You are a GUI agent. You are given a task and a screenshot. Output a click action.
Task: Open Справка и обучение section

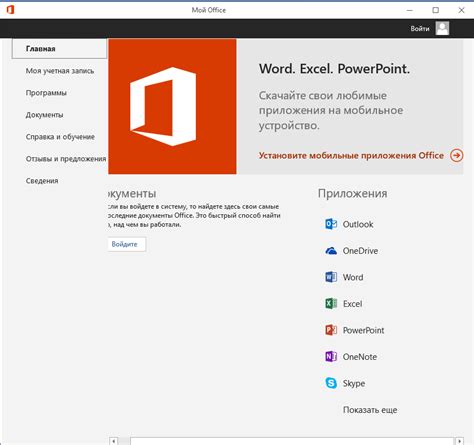(x=60, y=137)
